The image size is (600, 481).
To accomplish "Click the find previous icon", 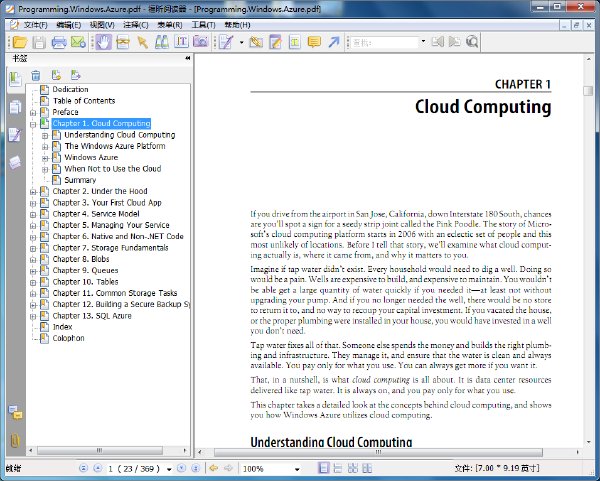I will coord(438,42).
